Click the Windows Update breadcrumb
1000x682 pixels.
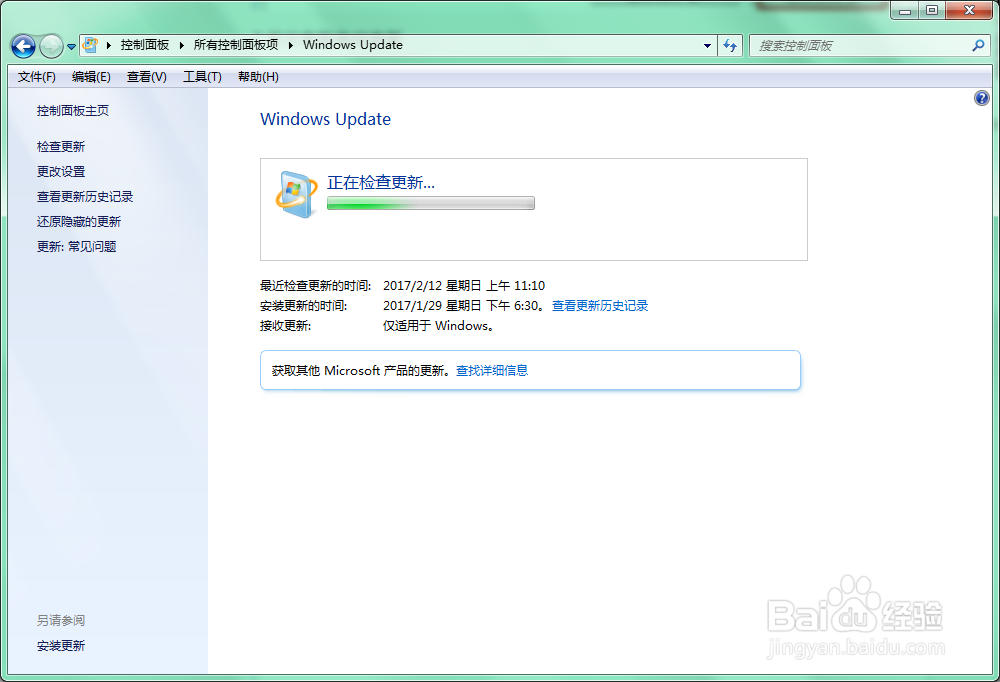click(353, 45)
